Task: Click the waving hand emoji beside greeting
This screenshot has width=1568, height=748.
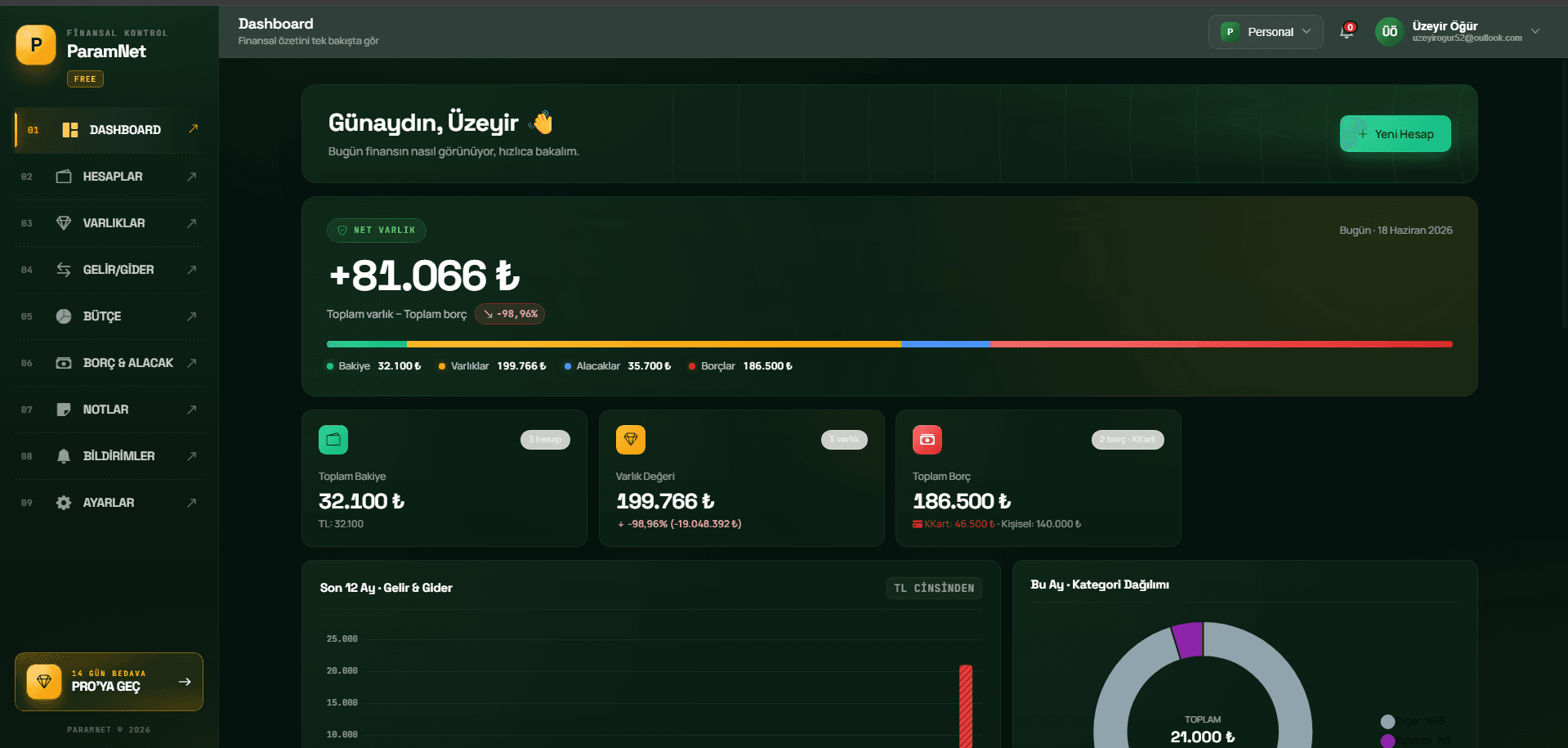Action: (x=541, y=123)
